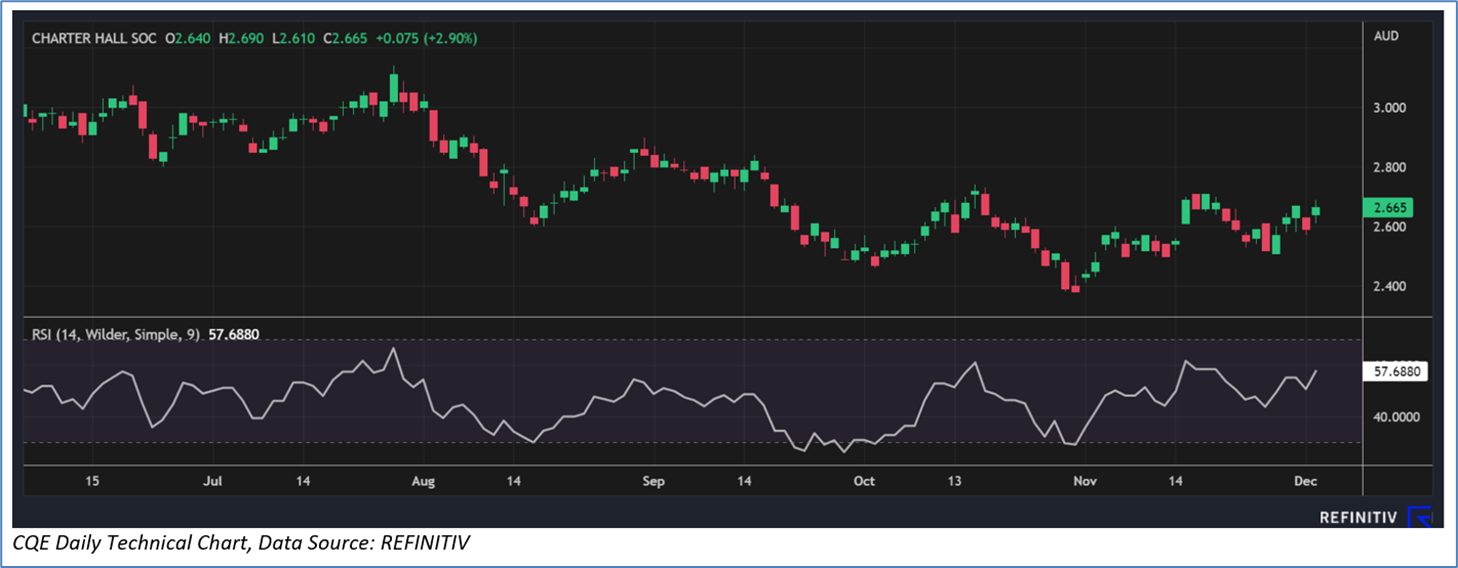
Task: Click the REFINITIV logo text
Action: pyautogui.click(x=1358, y=517)
